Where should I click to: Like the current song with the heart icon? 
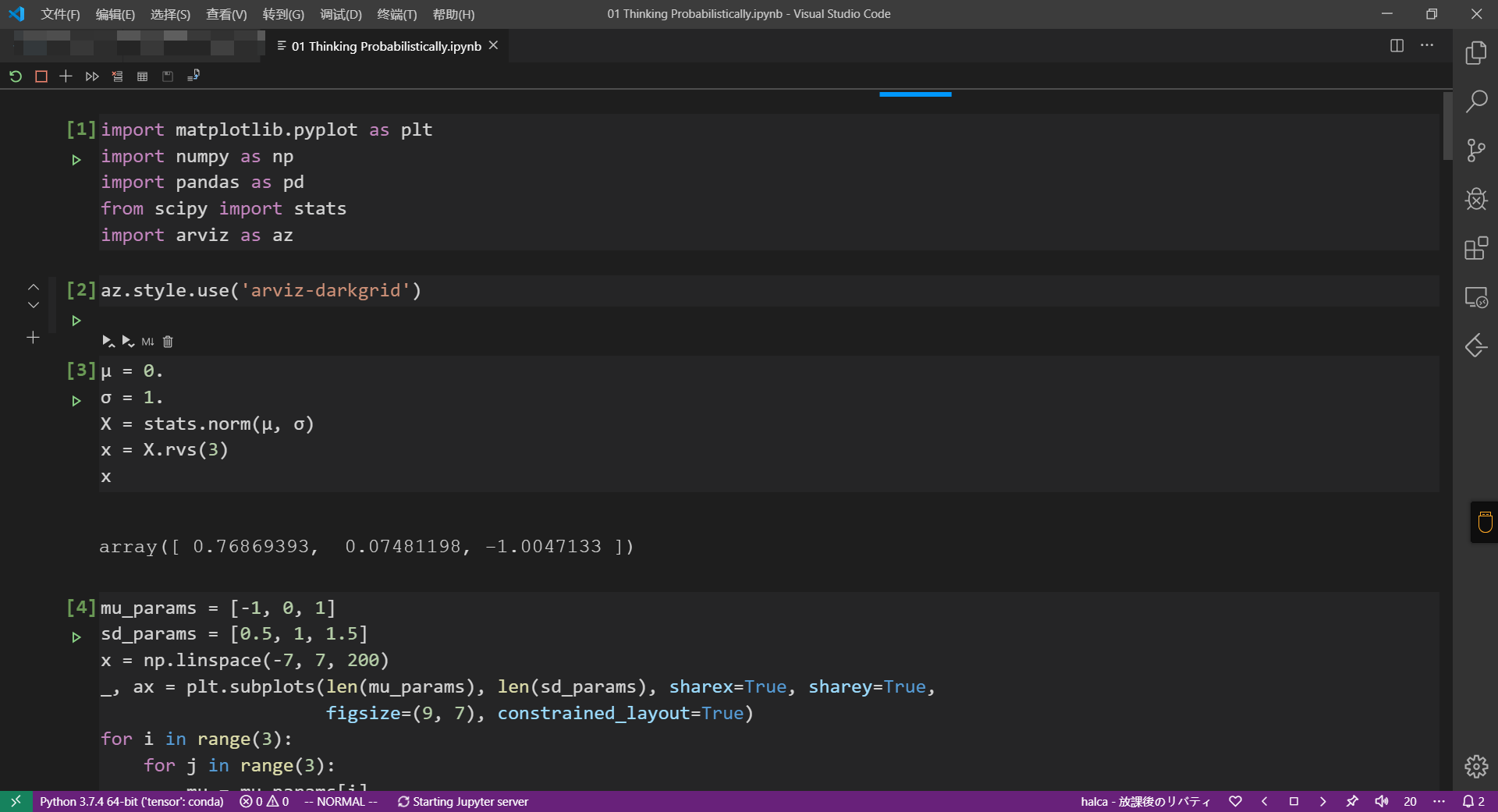coord(1235,801)
